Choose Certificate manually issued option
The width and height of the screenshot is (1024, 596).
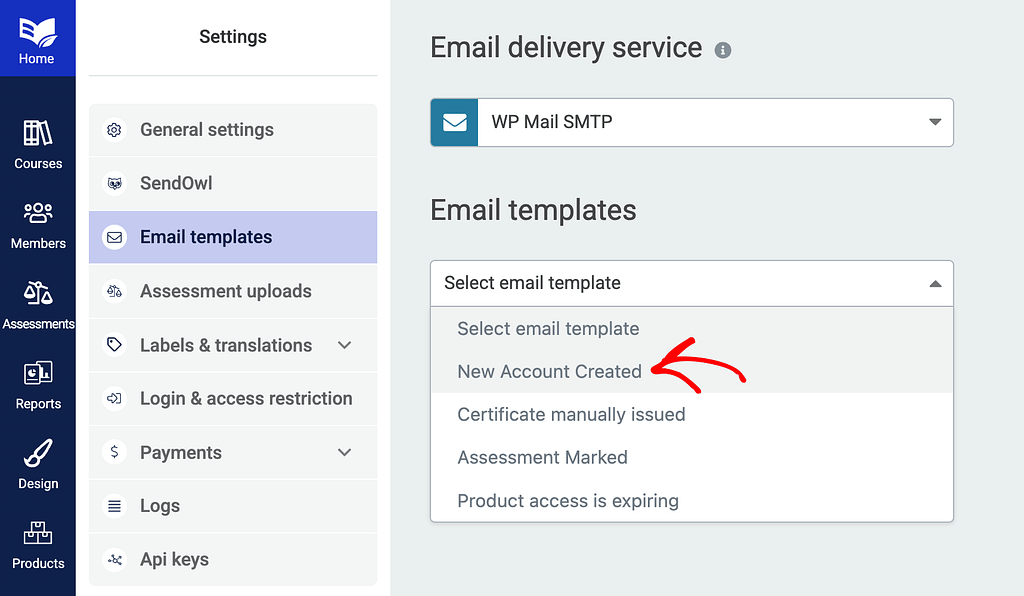tap(571, 414)
